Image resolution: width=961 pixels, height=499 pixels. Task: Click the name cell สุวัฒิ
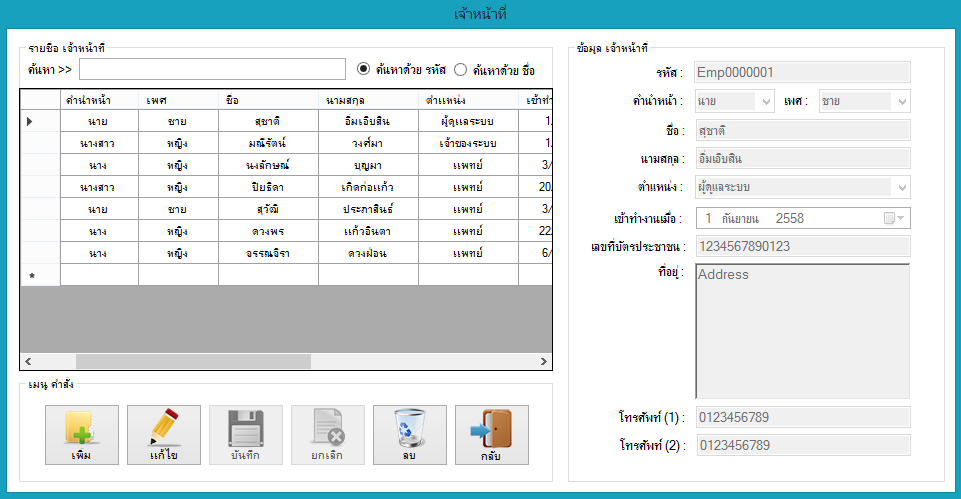[x=268, y=210]
